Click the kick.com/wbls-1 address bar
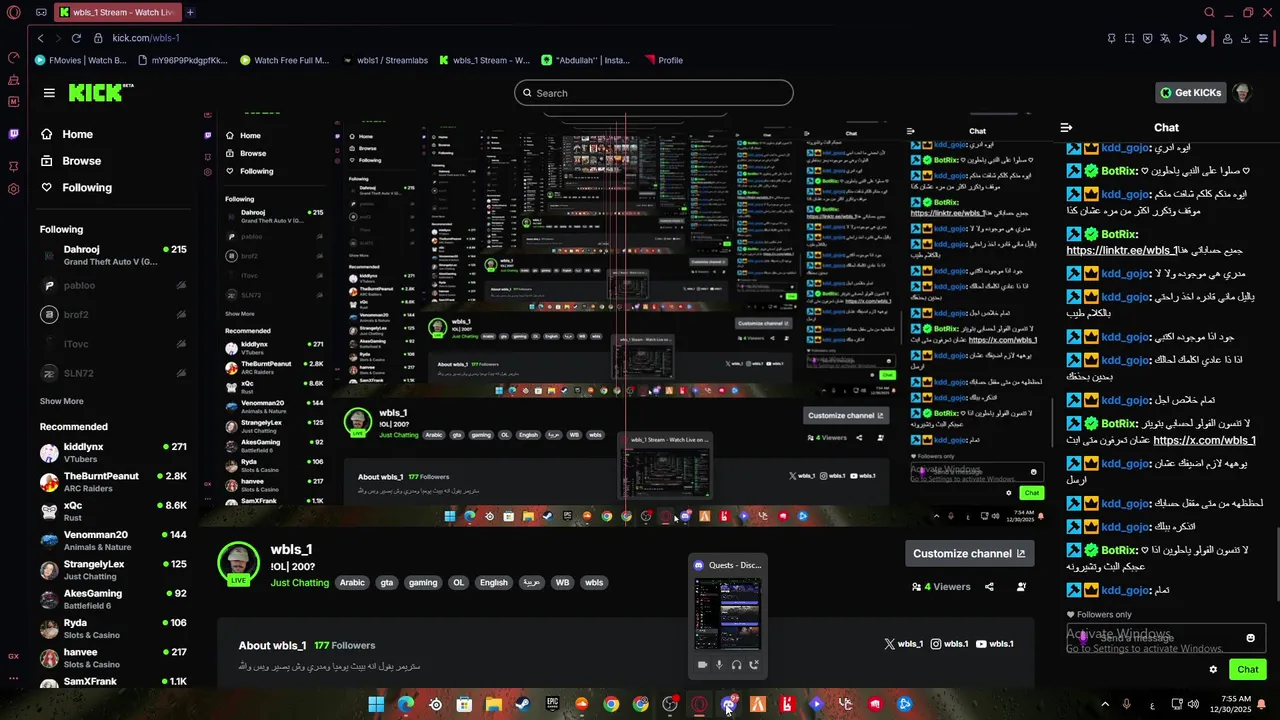This screenshot has width=1280, height=720. click(x=146, y=38)
